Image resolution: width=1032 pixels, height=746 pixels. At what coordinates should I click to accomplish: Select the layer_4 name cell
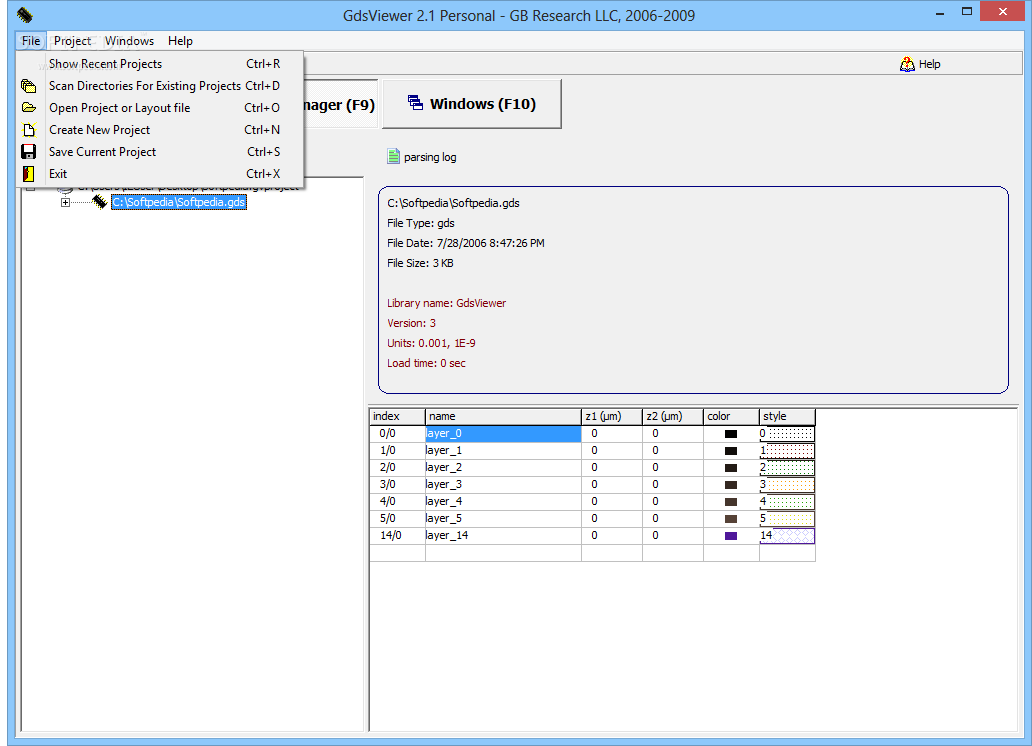coord(503,502)
